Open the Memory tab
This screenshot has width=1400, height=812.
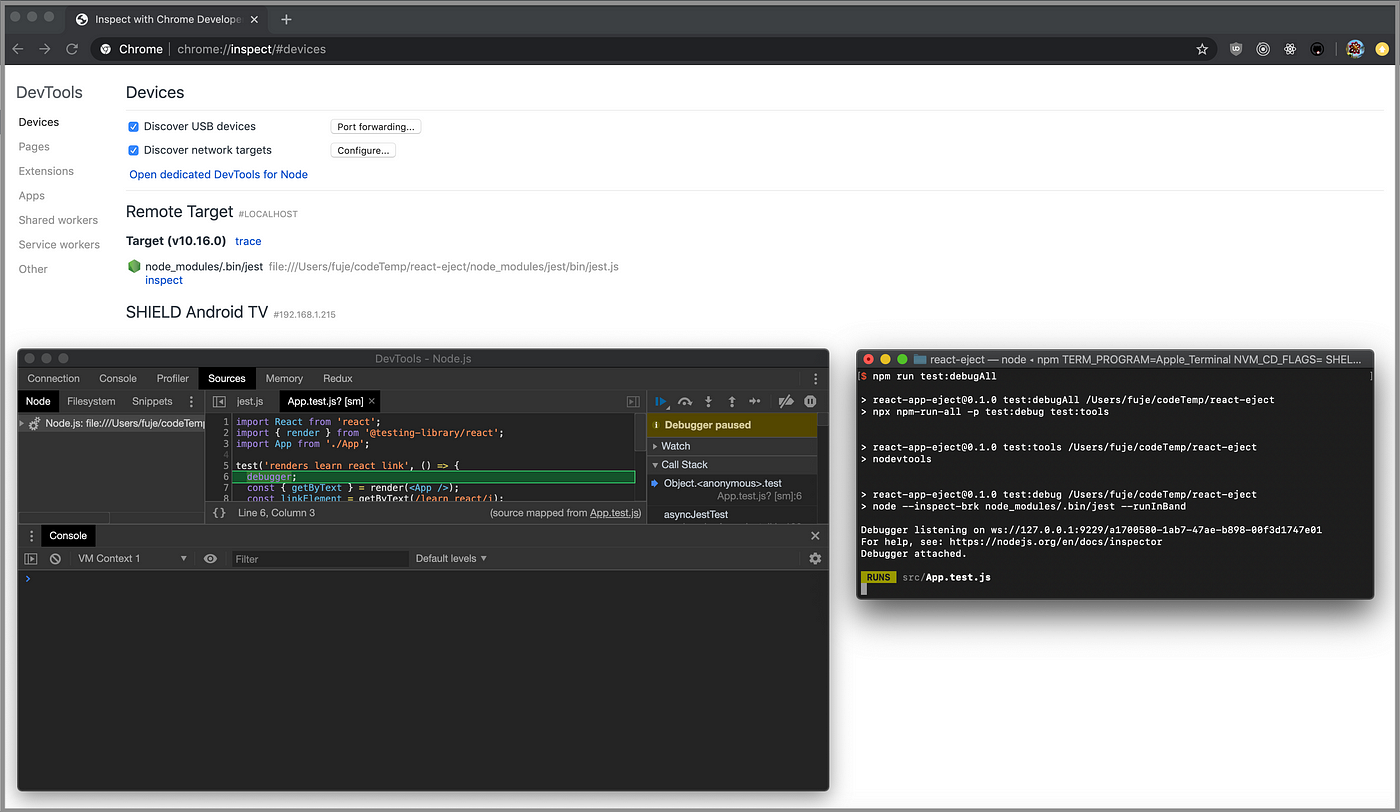(x=284, y=379)
